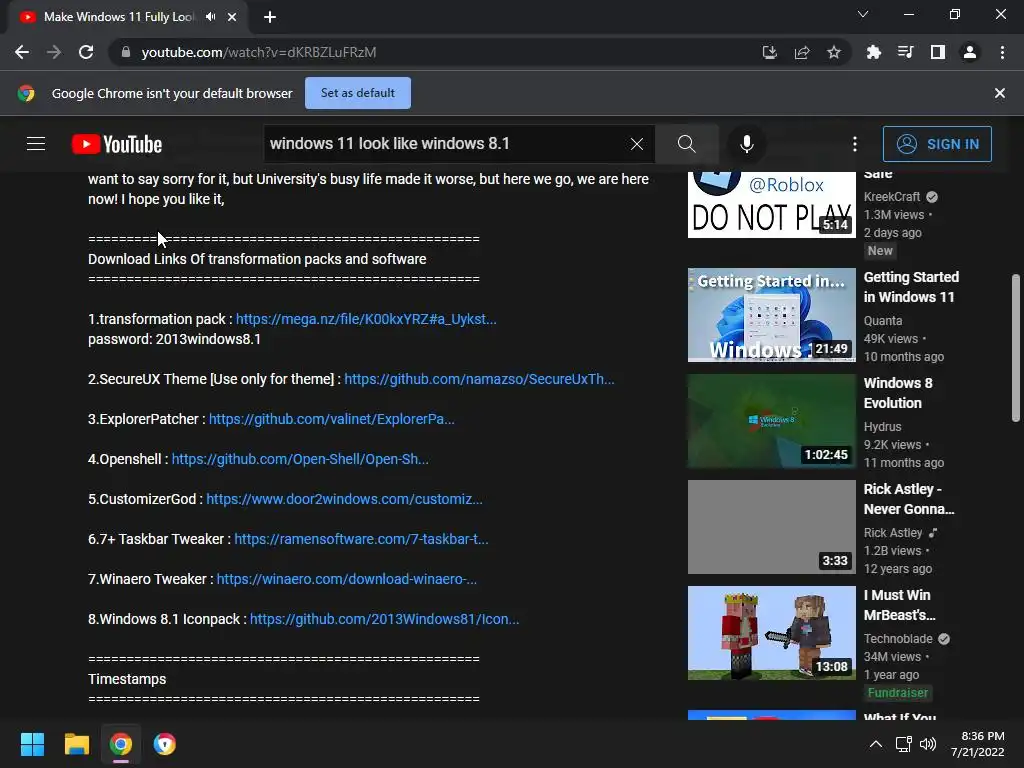Open the YouTube hamburger guide menu

pyautogui.click(x=36, y=144)
